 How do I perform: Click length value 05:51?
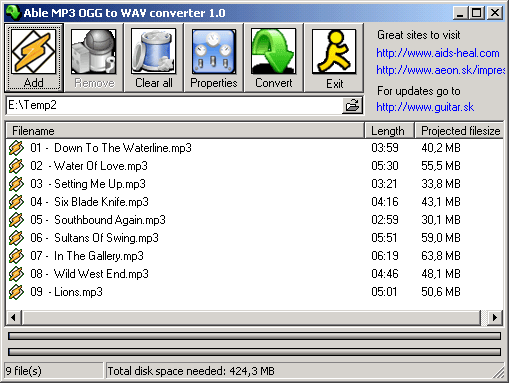[x=384, y=238]
